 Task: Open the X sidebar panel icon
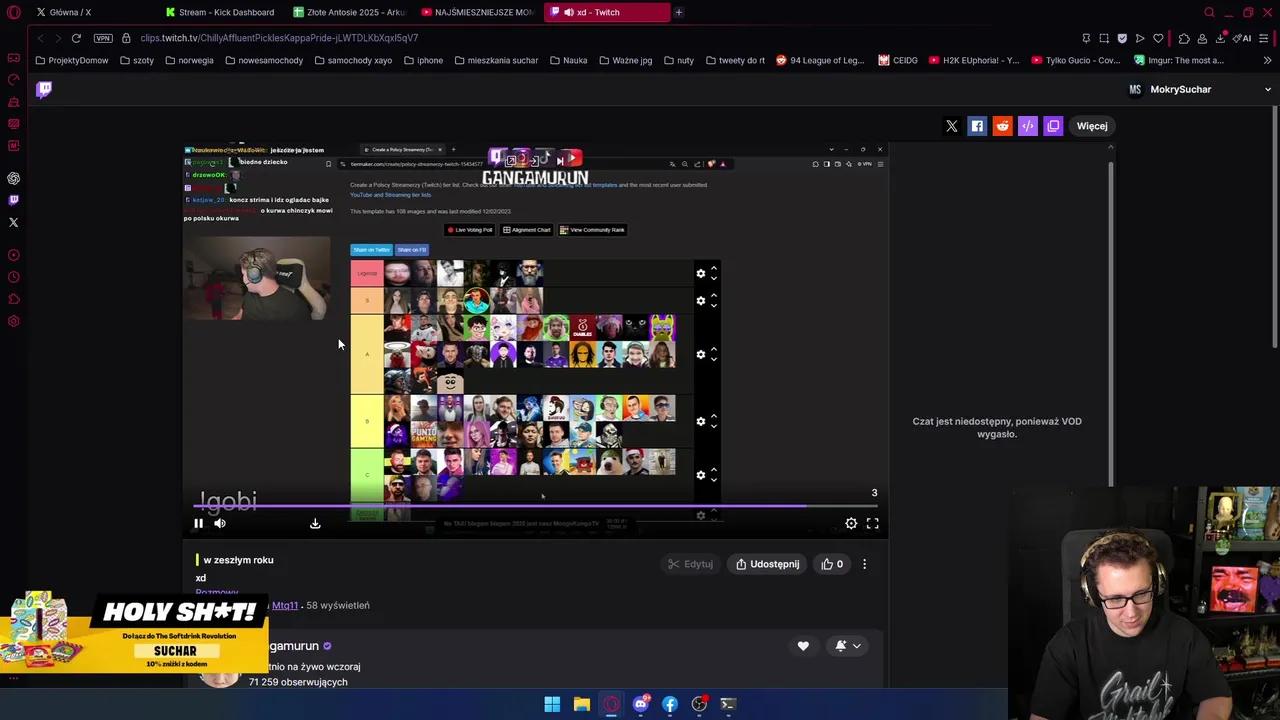(x=13, y=222)
